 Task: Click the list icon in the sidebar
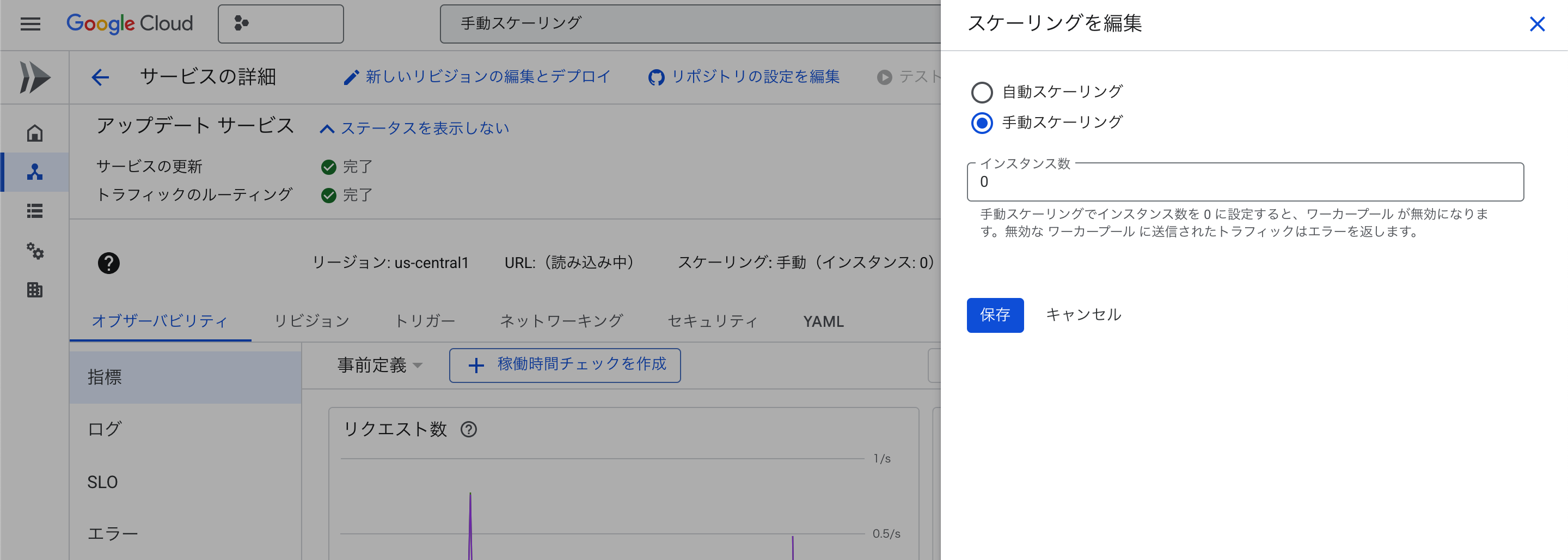coord(35,211)
